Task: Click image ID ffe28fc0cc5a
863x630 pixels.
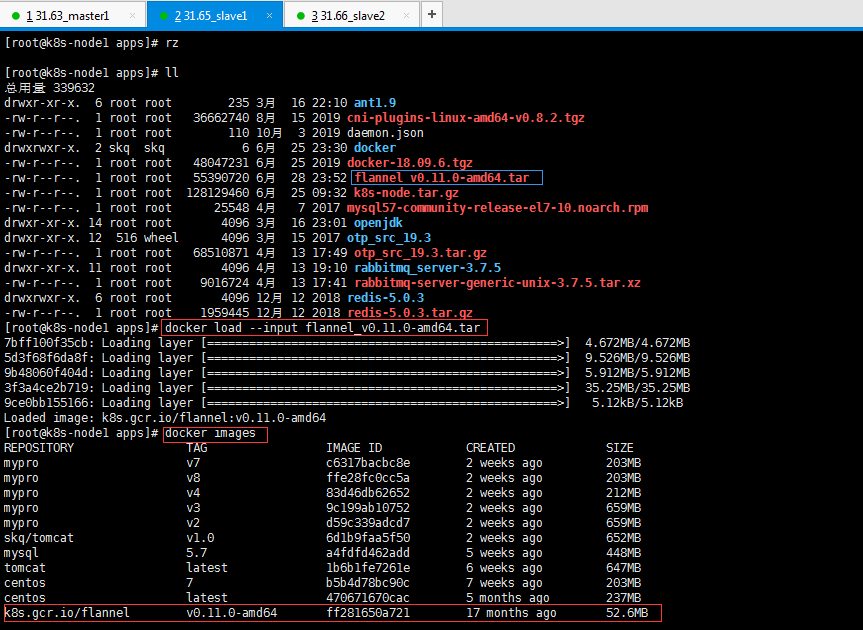Action: pos(368,478)
